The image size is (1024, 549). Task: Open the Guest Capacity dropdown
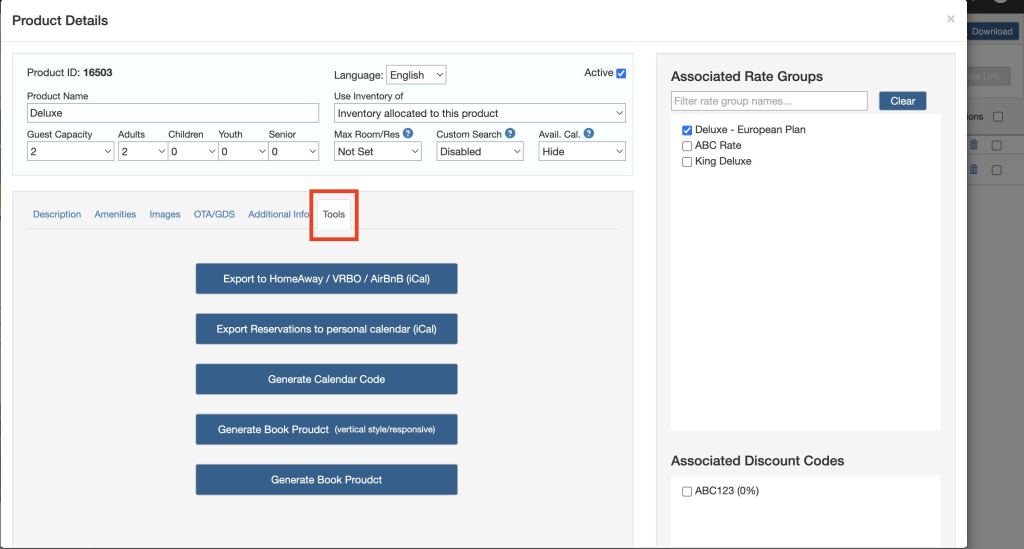70,152
